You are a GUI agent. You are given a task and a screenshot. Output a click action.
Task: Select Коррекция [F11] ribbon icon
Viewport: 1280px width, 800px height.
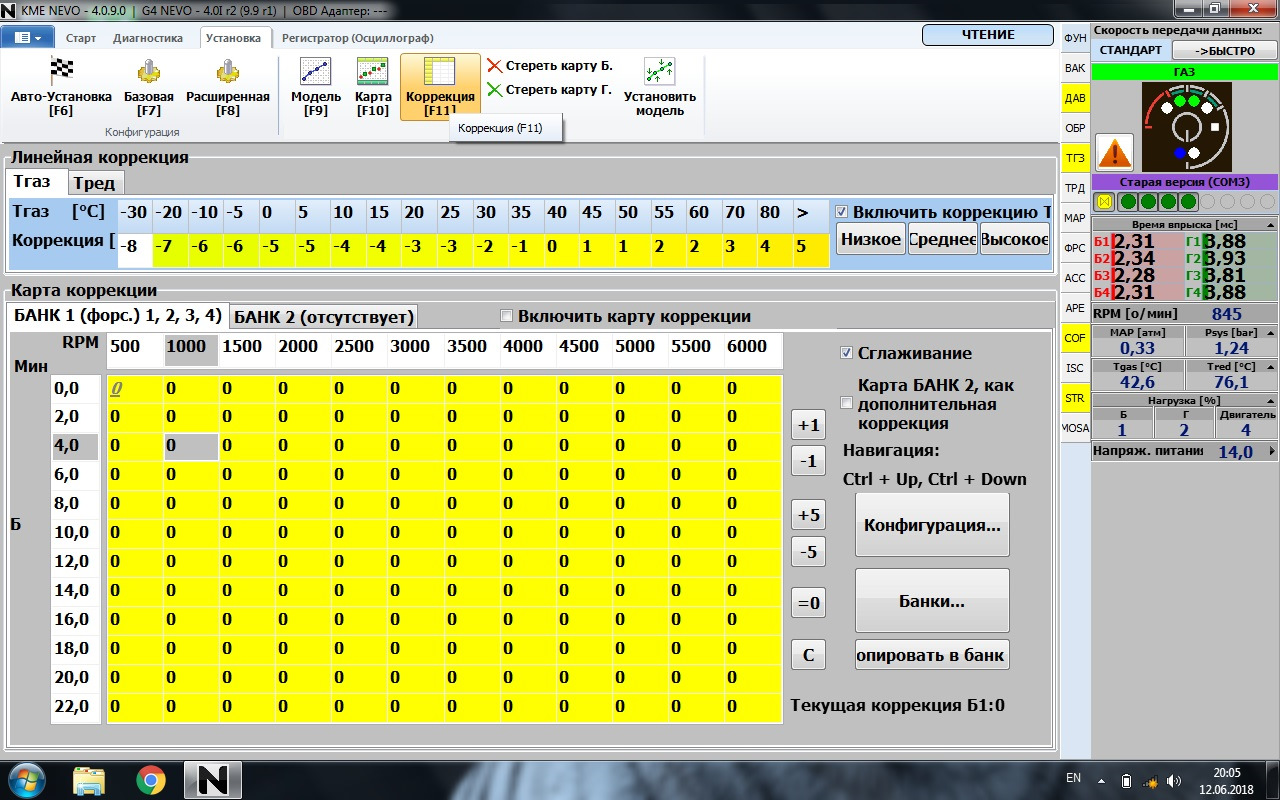440,86
